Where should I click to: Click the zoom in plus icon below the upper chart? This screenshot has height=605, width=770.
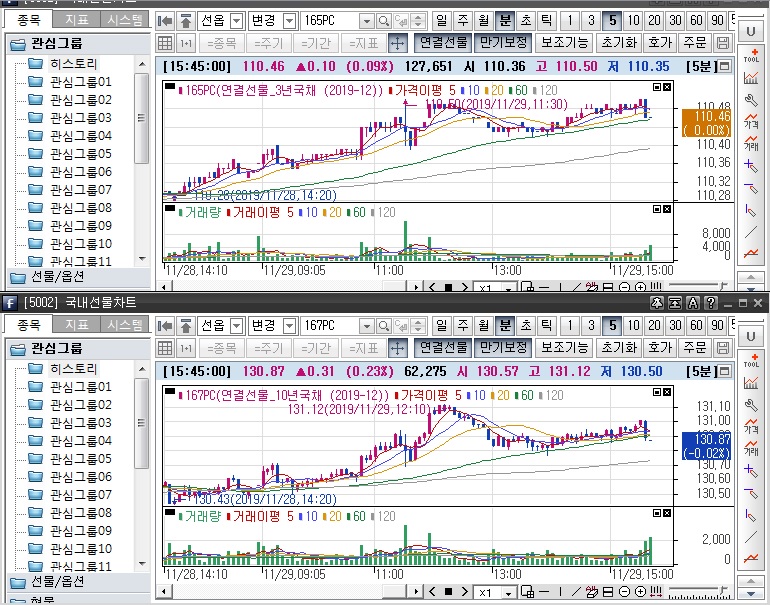click(639, 287)
